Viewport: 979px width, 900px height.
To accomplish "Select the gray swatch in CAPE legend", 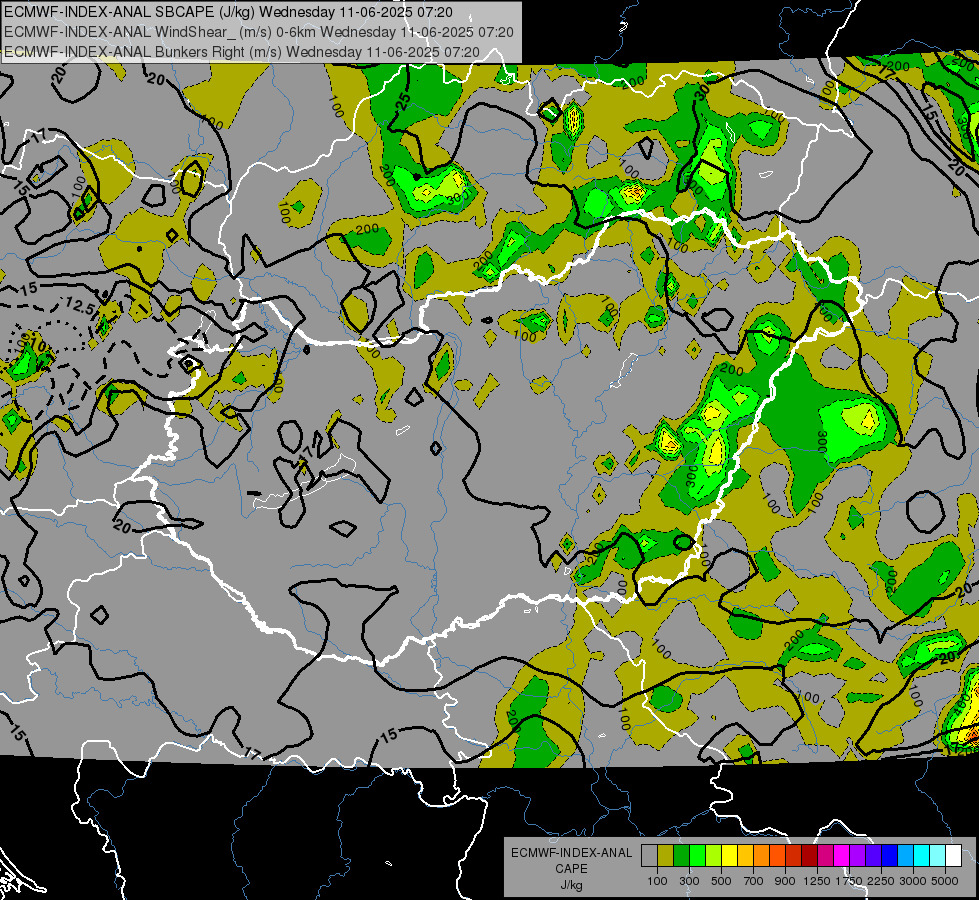I will (x=649, y=855).
